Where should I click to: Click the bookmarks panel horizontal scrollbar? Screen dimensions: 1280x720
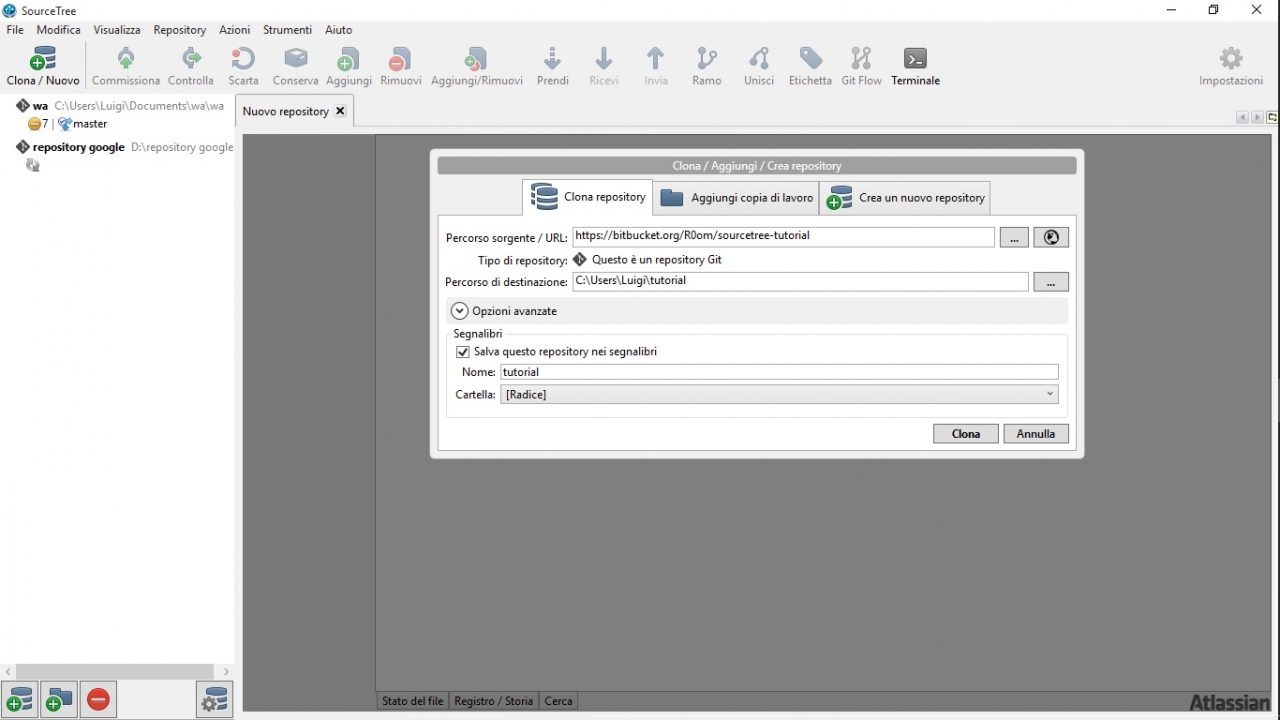(115, 671)
